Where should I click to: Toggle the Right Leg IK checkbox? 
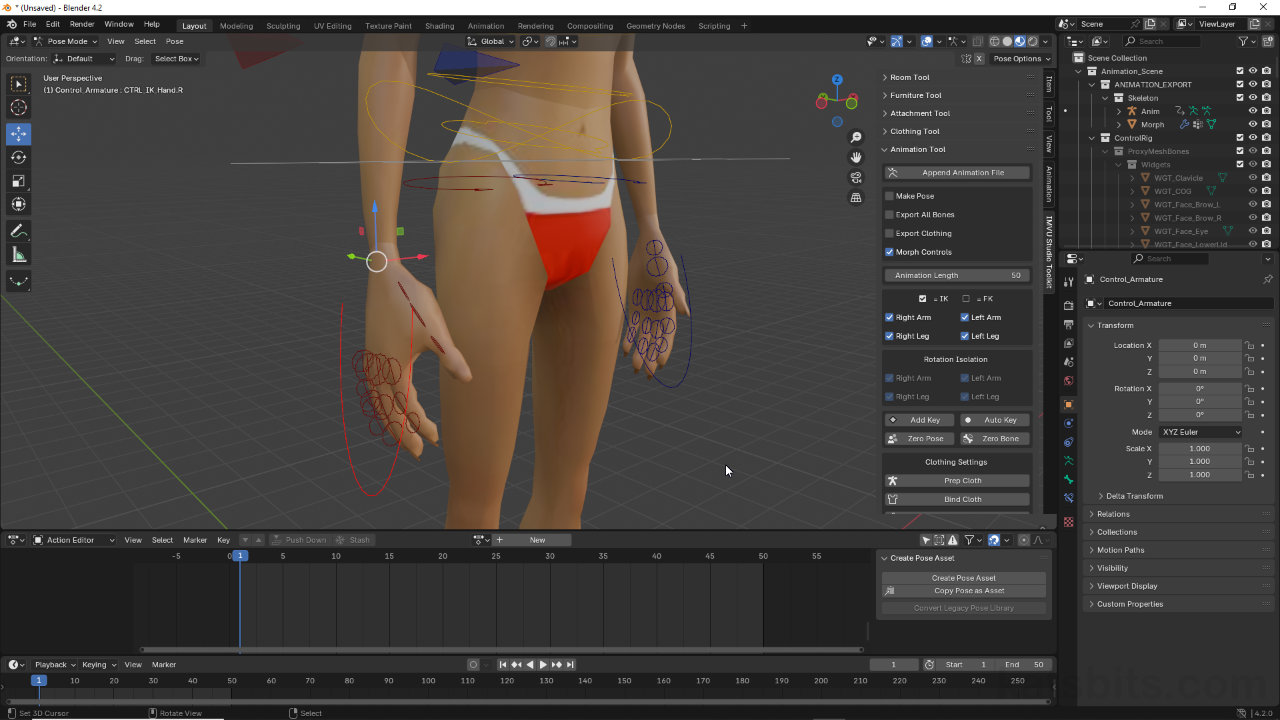point(890,336)
